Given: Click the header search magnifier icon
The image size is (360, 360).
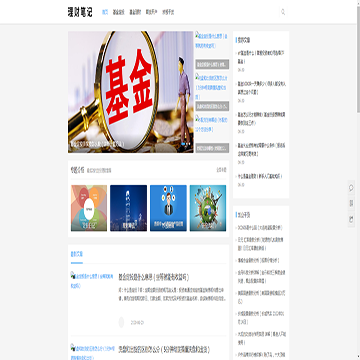Looking at the screenshot, I should (283, 12).
